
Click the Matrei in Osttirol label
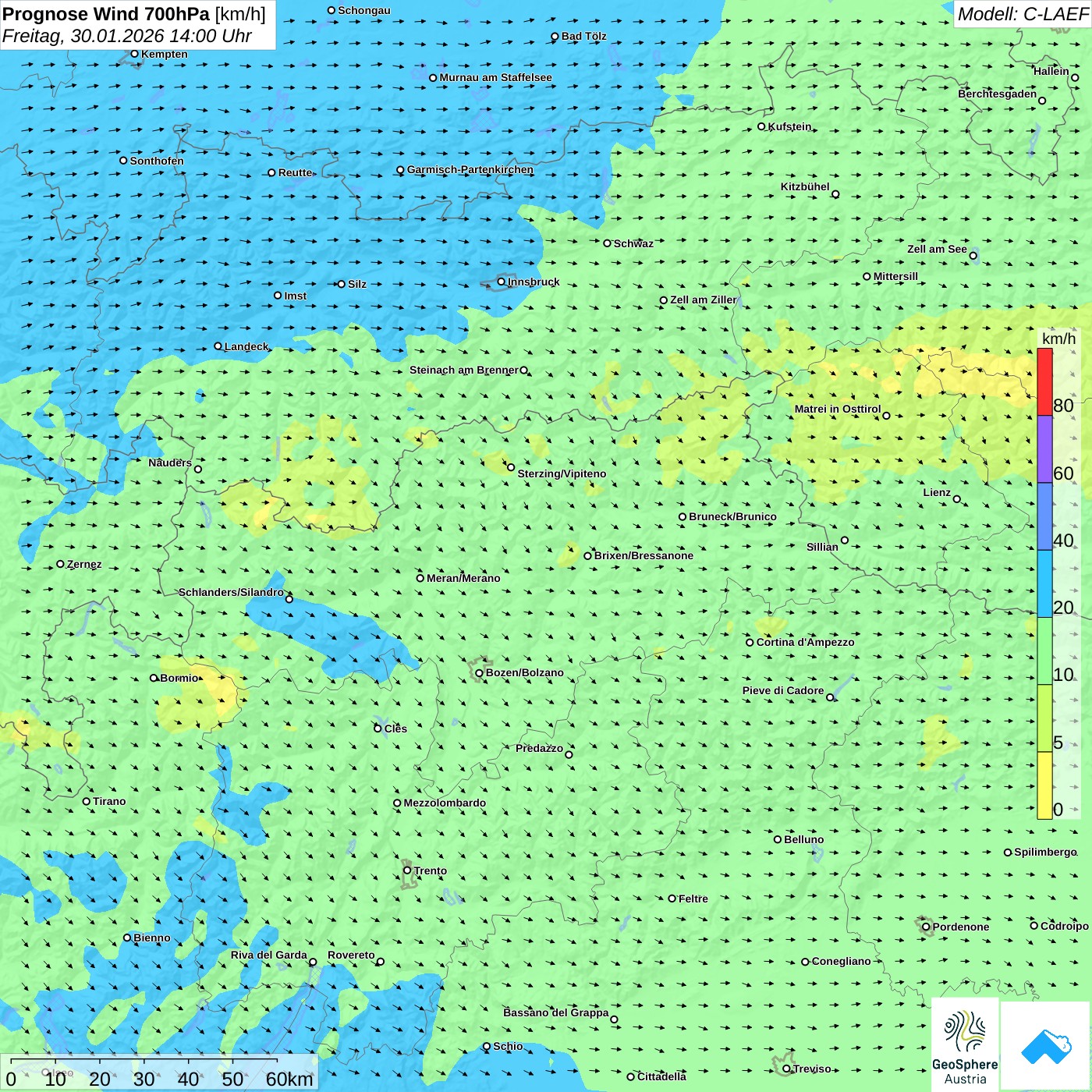838,409
